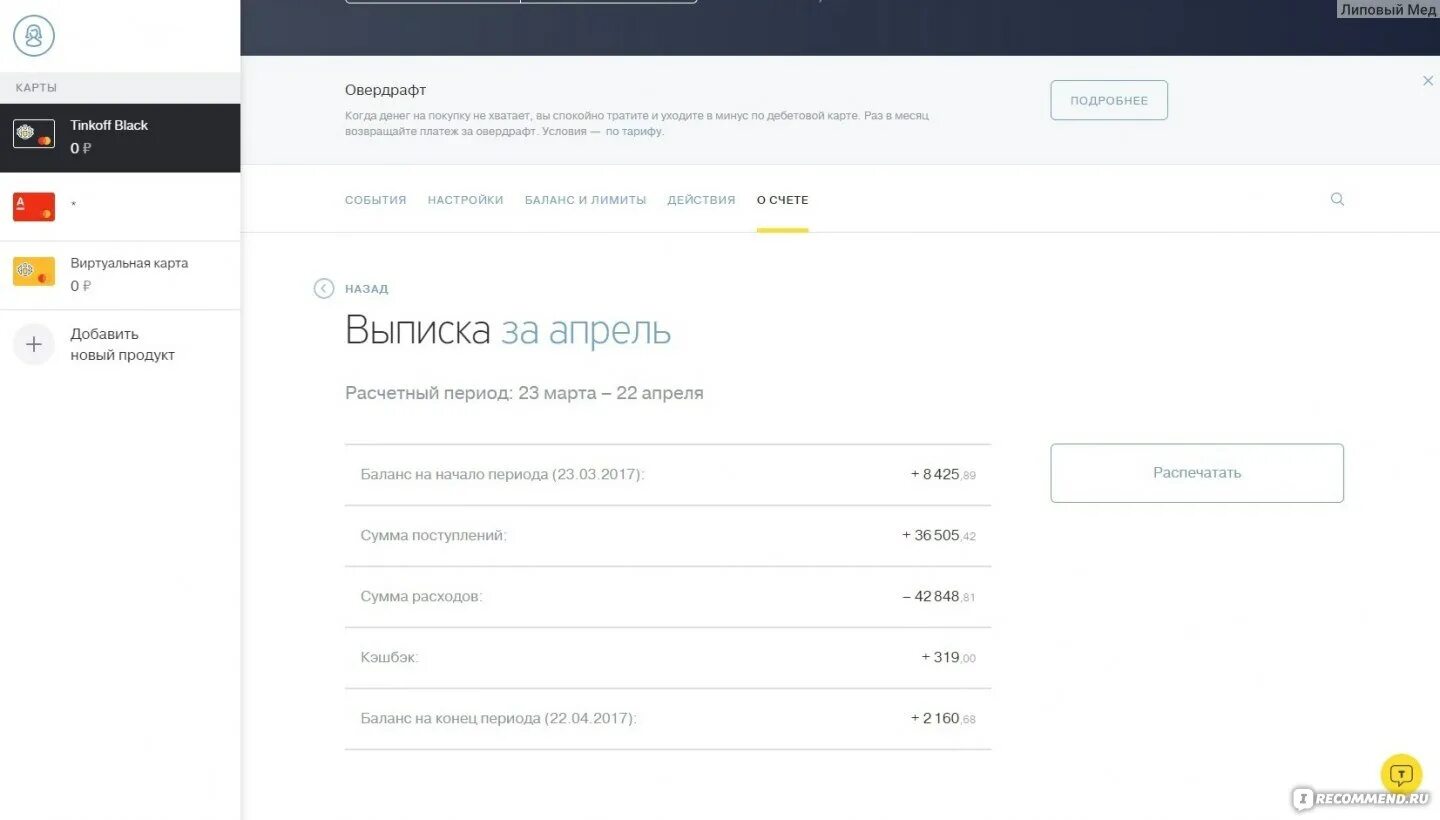Click the back arrow circle icon
The width and height of the screenshot is (1440, 820).
coord(324,288)
